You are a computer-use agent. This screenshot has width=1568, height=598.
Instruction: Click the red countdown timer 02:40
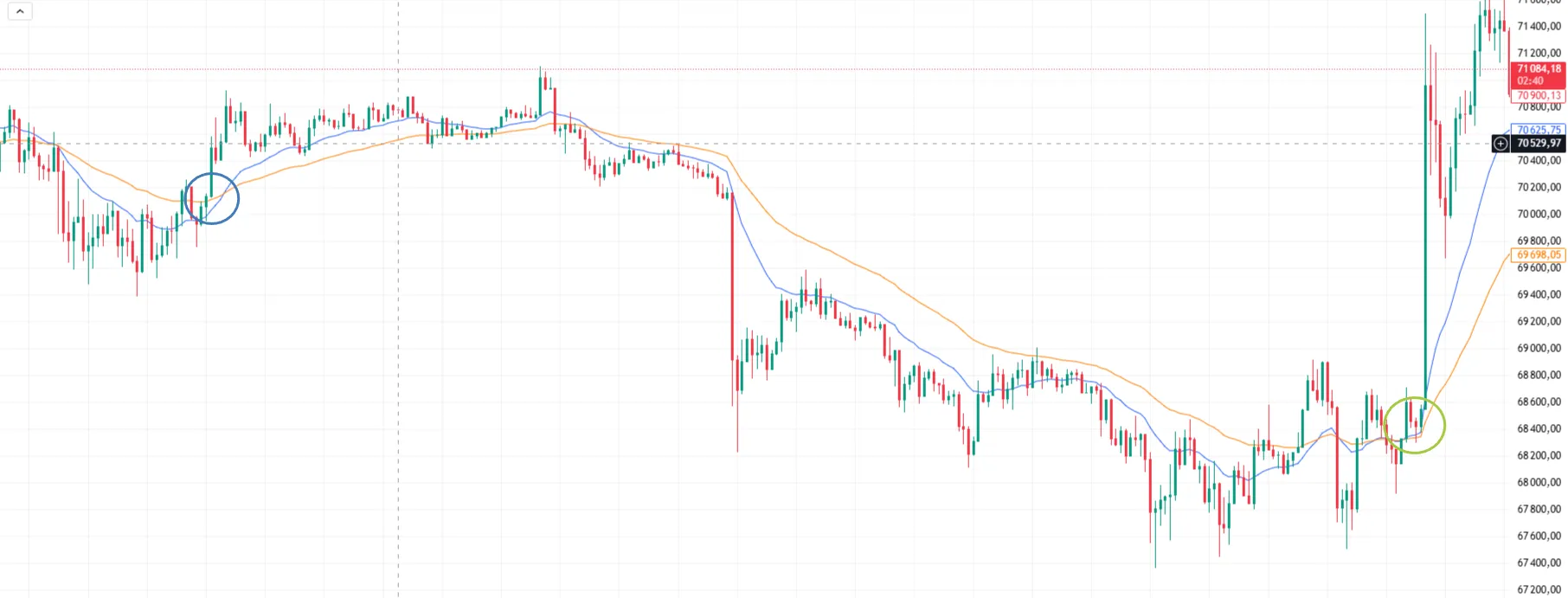tap(1529, 80)
